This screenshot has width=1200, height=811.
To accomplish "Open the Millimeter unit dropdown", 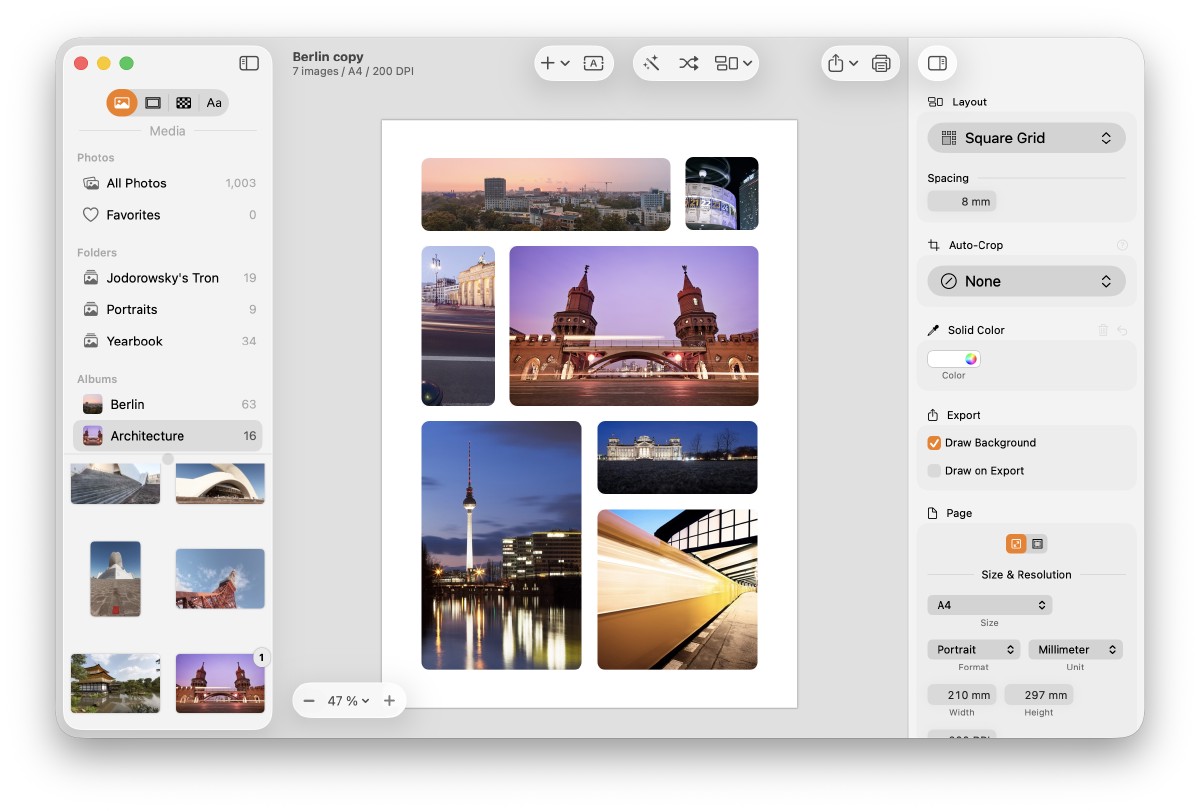I will 1075,650.
